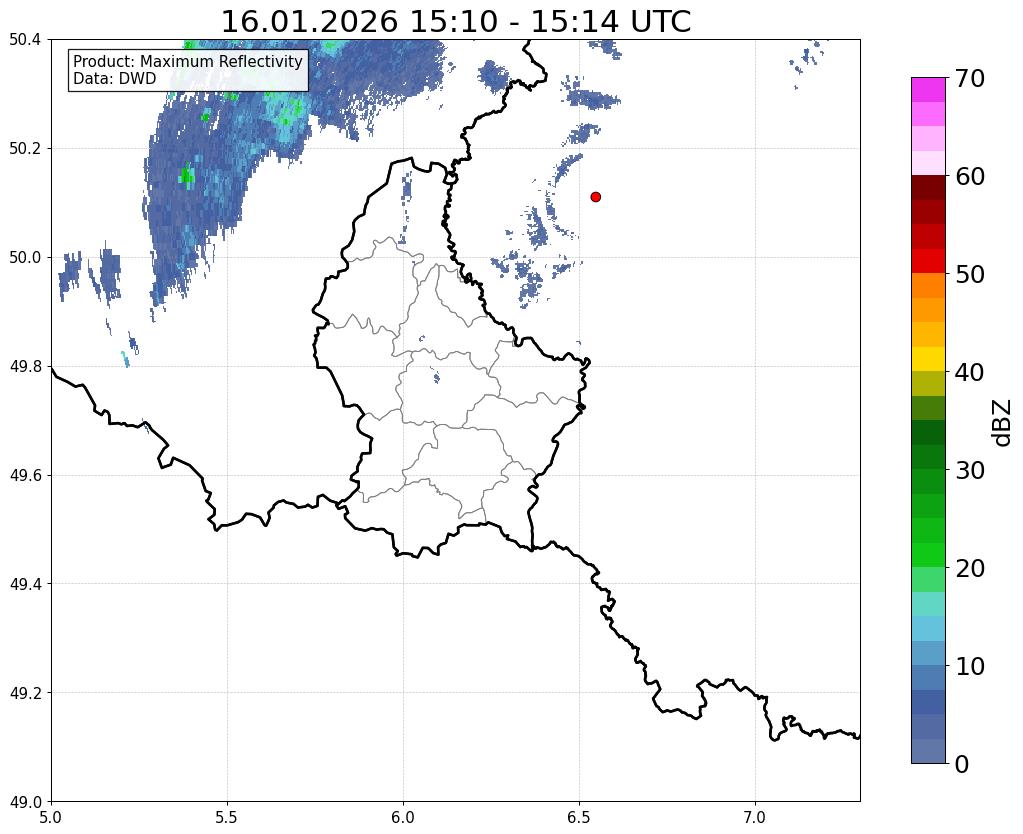Select the bottom 0 dBZ colorbar band

[x=928, y=751]
